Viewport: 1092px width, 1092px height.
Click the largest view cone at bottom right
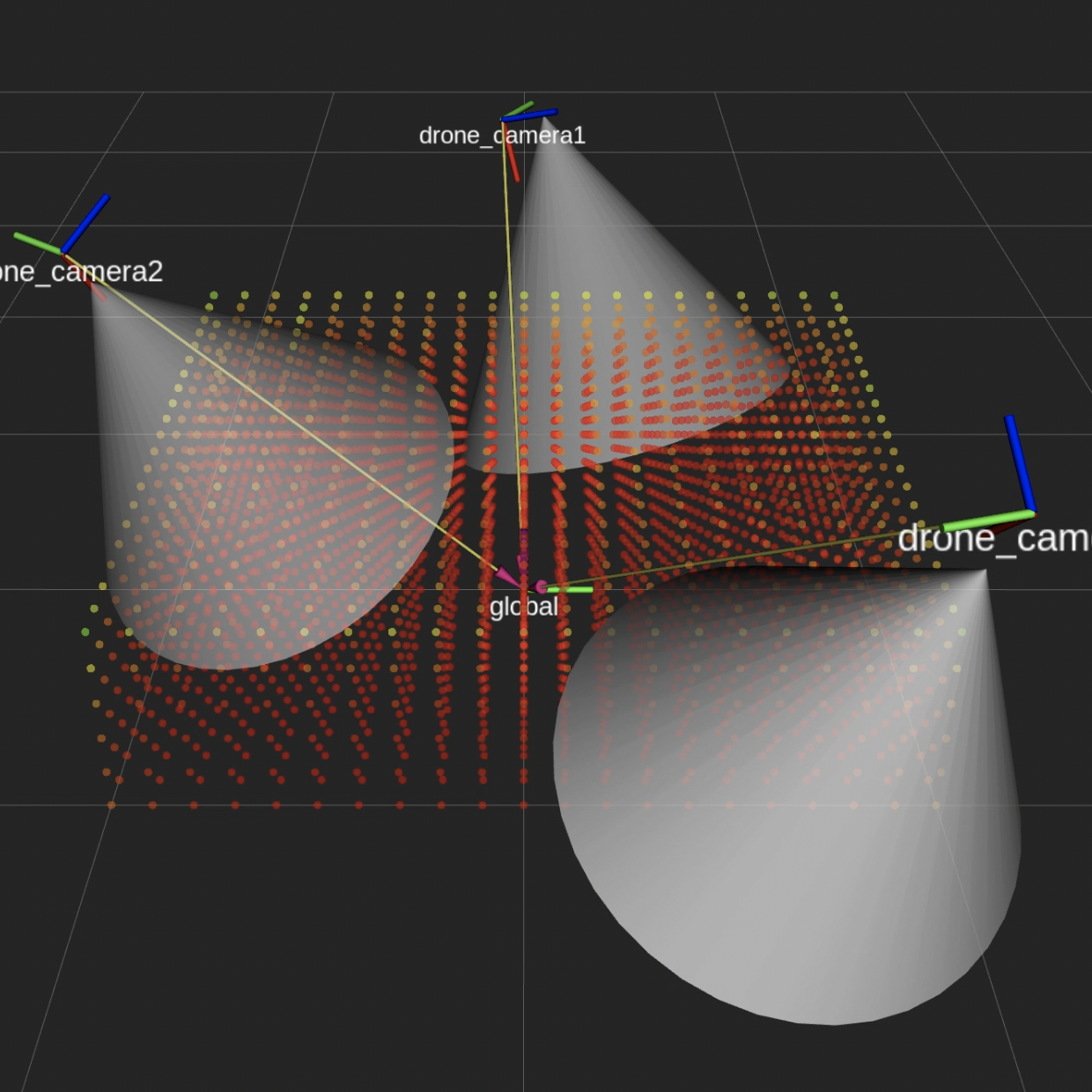pos(793,793)
